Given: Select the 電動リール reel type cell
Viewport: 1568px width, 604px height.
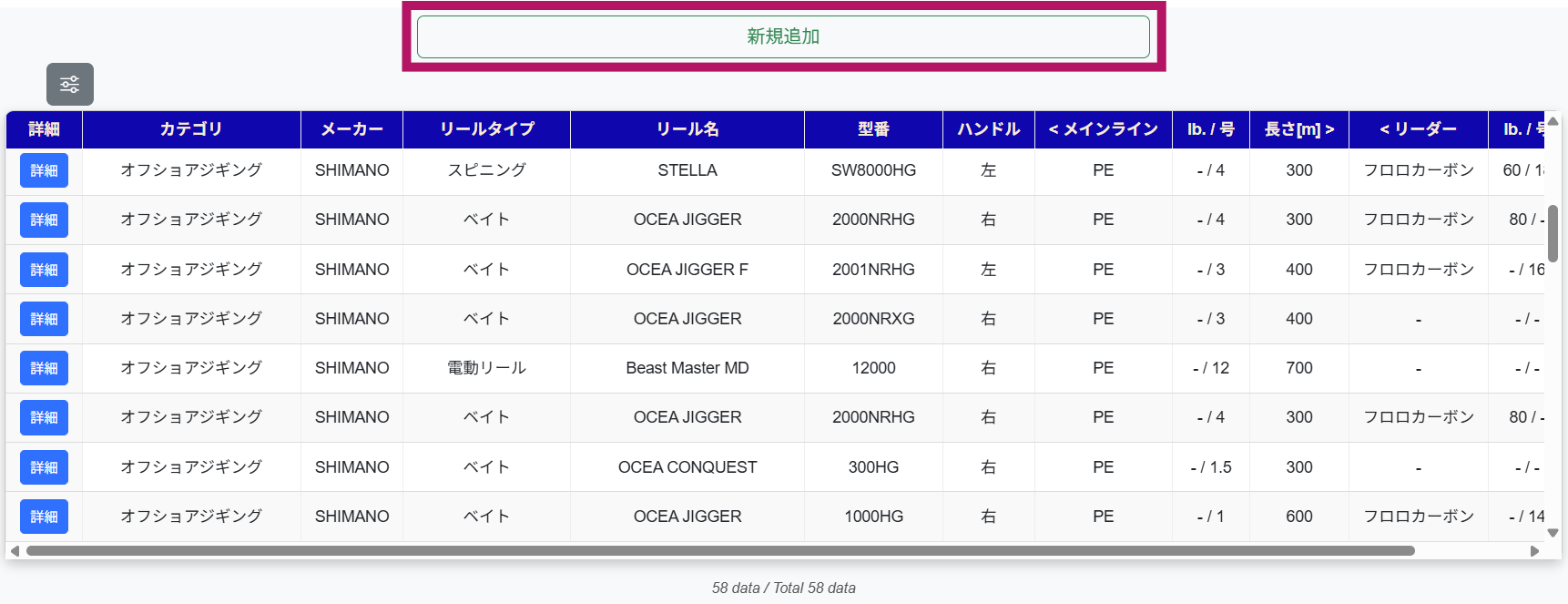Looking at the screenshot, I should pos(487,368).
